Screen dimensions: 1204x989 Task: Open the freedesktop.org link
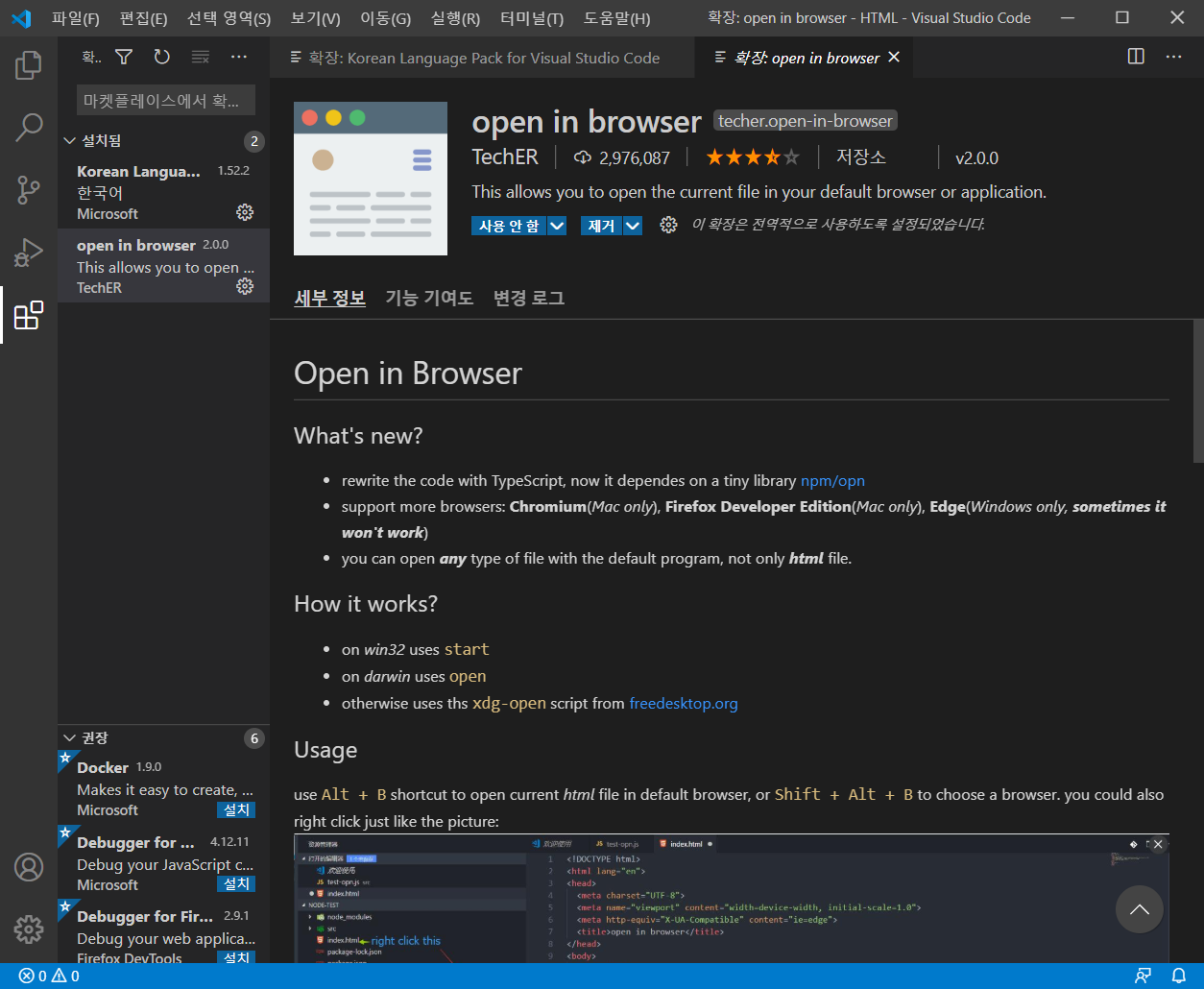[684, 703]
